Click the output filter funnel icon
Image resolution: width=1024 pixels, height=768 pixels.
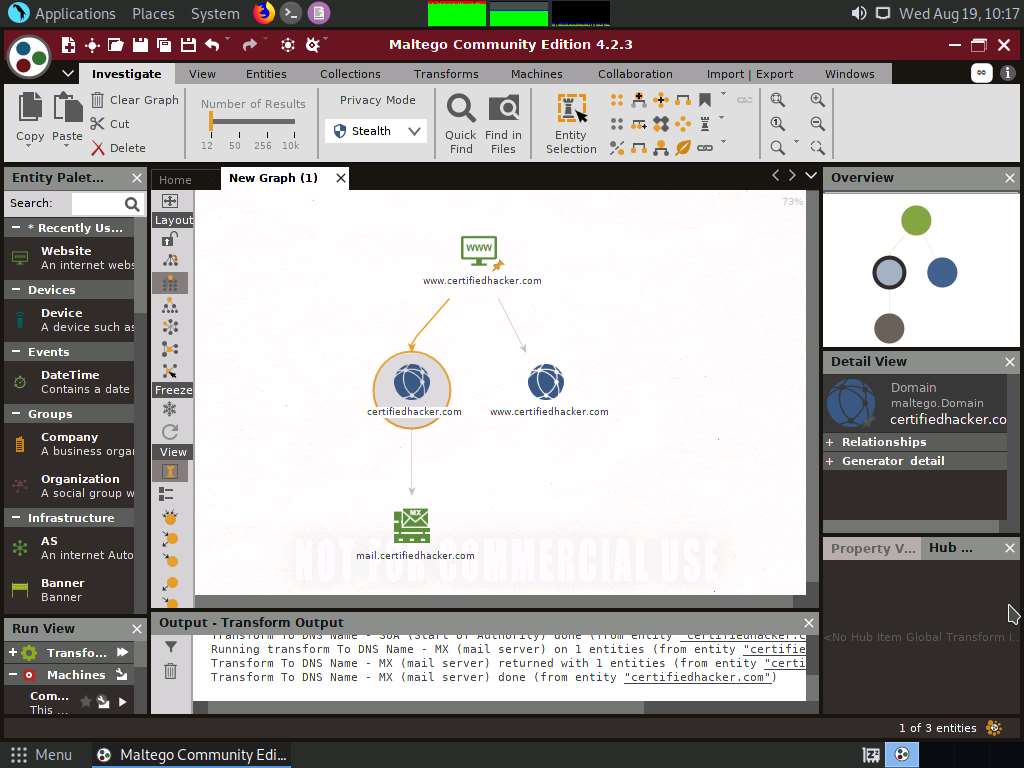pyautogui.click(x=170, y=647)
